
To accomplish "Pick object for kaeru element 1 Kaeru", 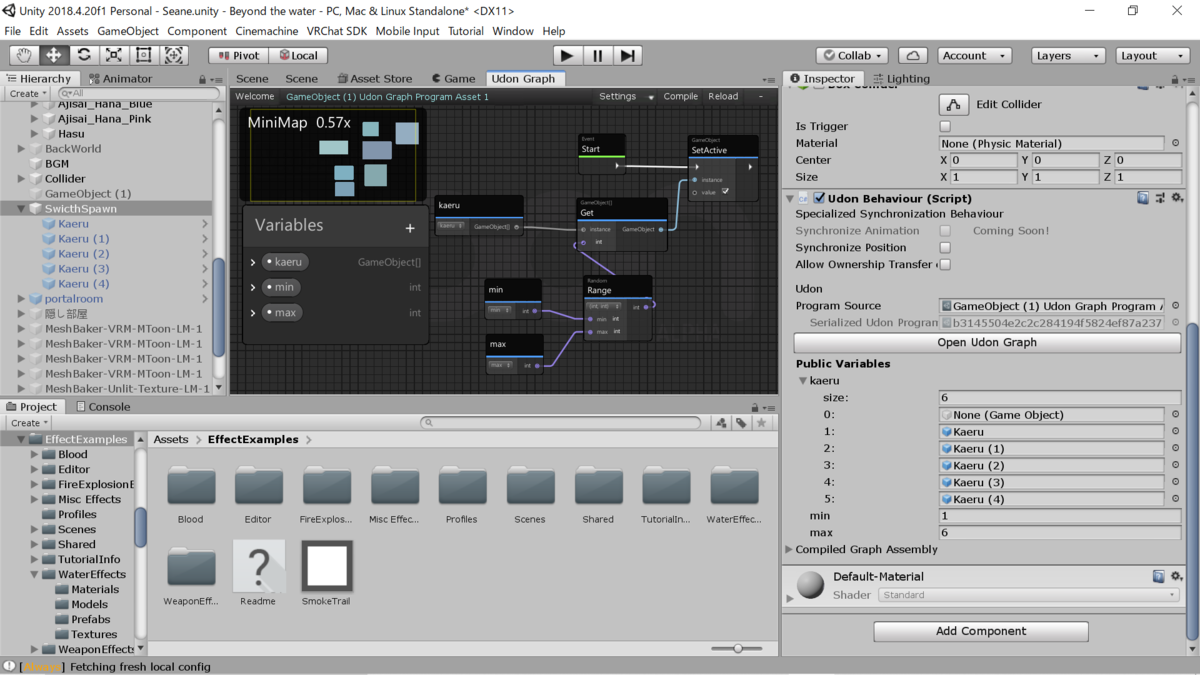I will coord(1175,432).
